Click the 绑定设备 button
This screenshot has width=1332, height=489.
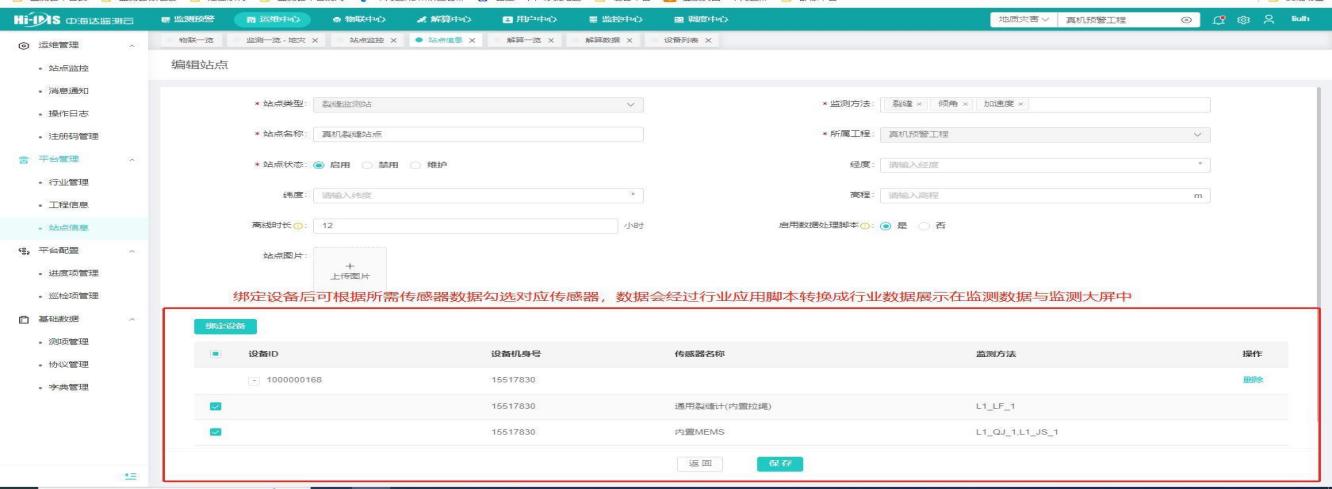[218, 326]
